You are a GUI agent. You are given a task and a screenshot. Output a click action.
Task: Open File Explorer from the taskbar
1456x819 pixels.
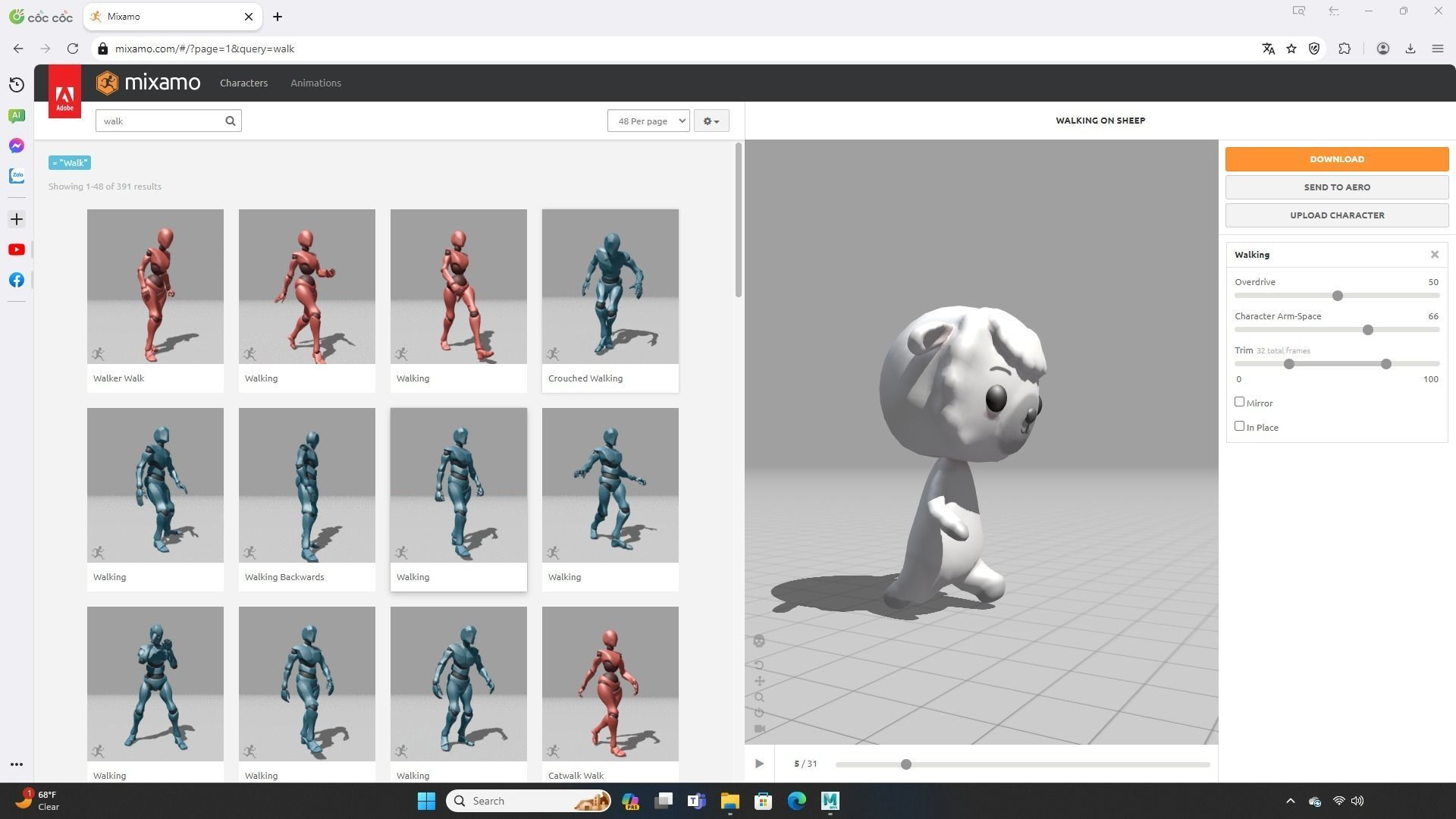pyautogui.click(x=730, y=801)
